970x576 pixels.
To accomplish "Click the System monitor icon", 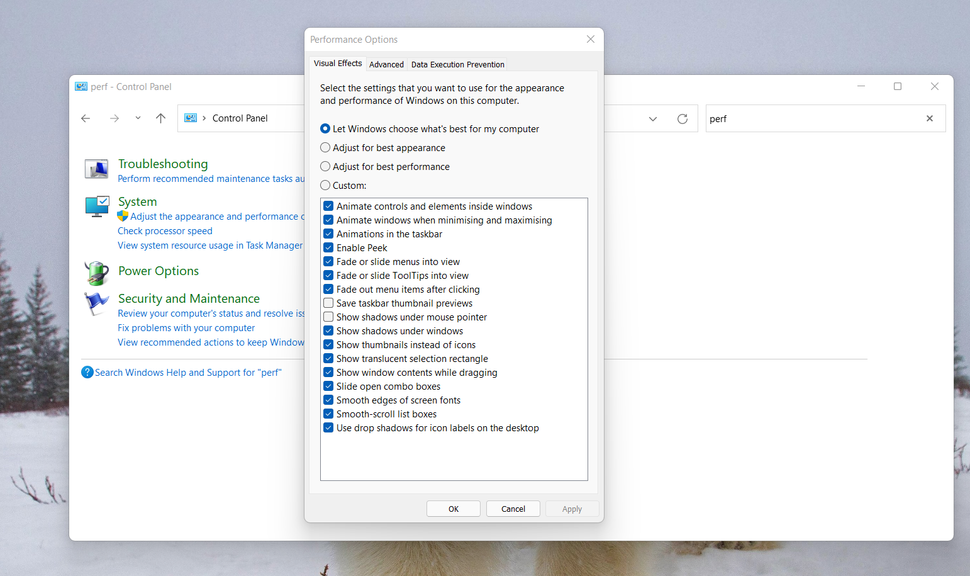I will tap(96, 208).
